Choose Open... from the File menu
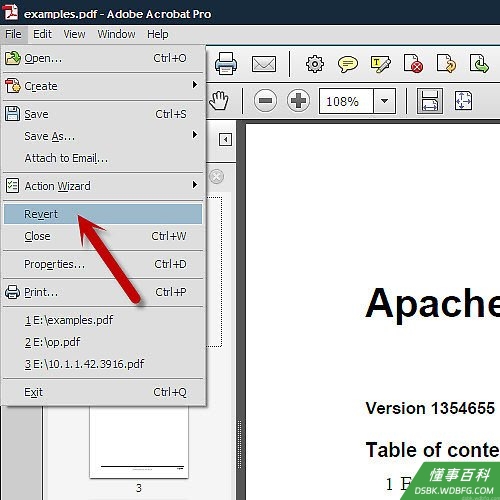 [x=103, y=58]
